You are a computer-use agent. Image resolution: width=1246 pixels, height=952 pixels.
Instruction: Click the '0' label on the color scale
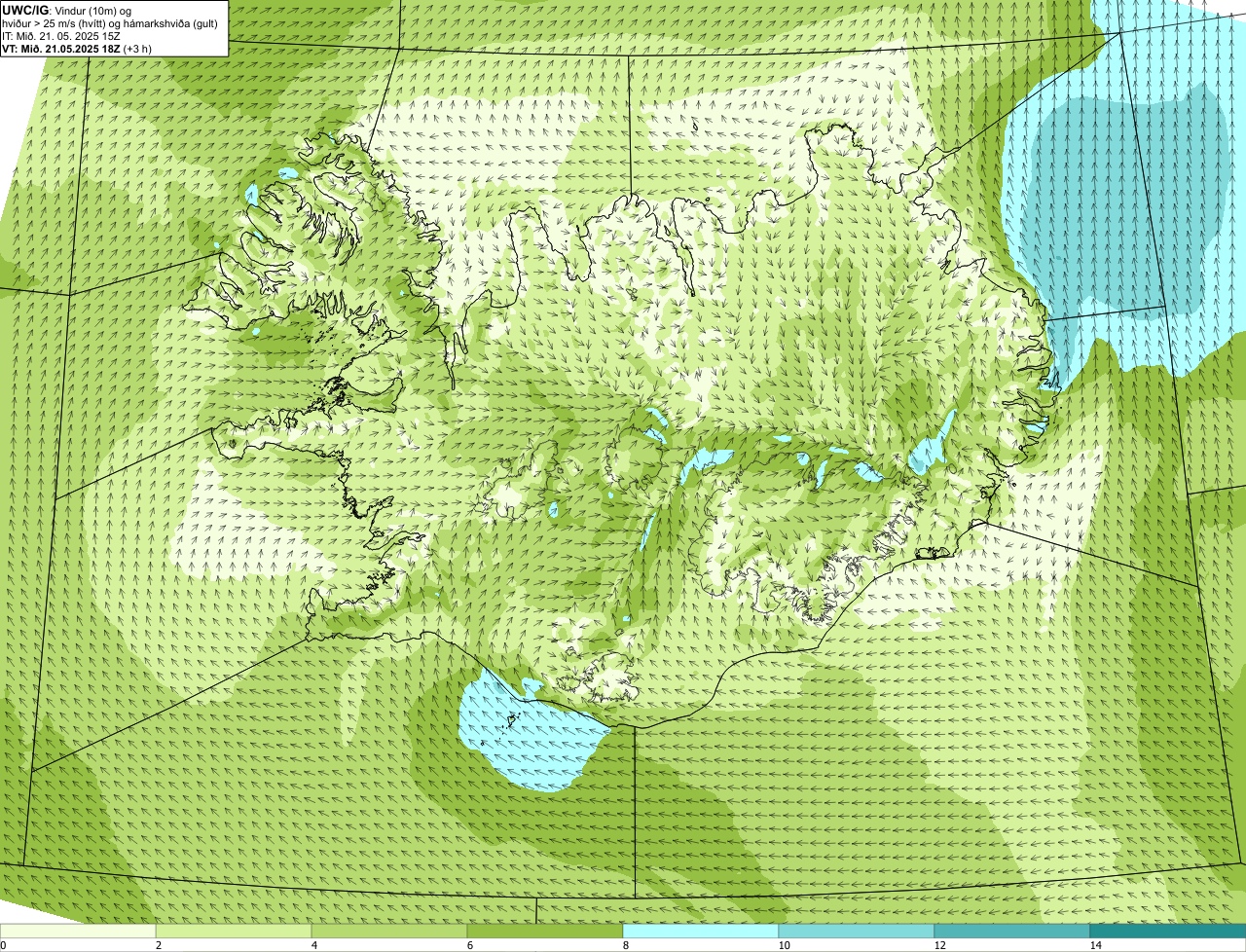coord(3,945)
